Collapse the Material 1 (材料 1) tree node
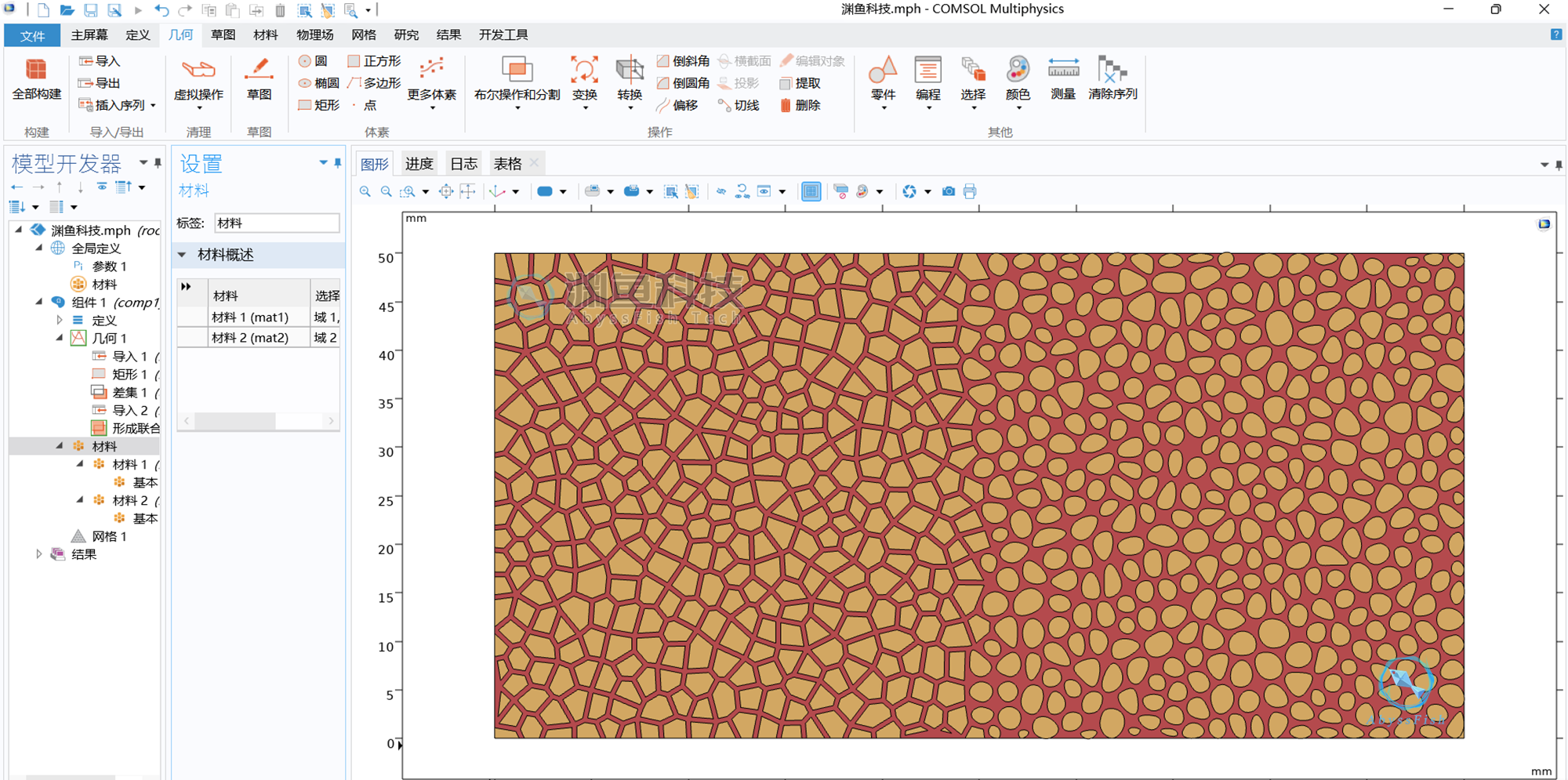This screenshot has height=780, width=1568. pyautogui.click(x=80, y=464)
